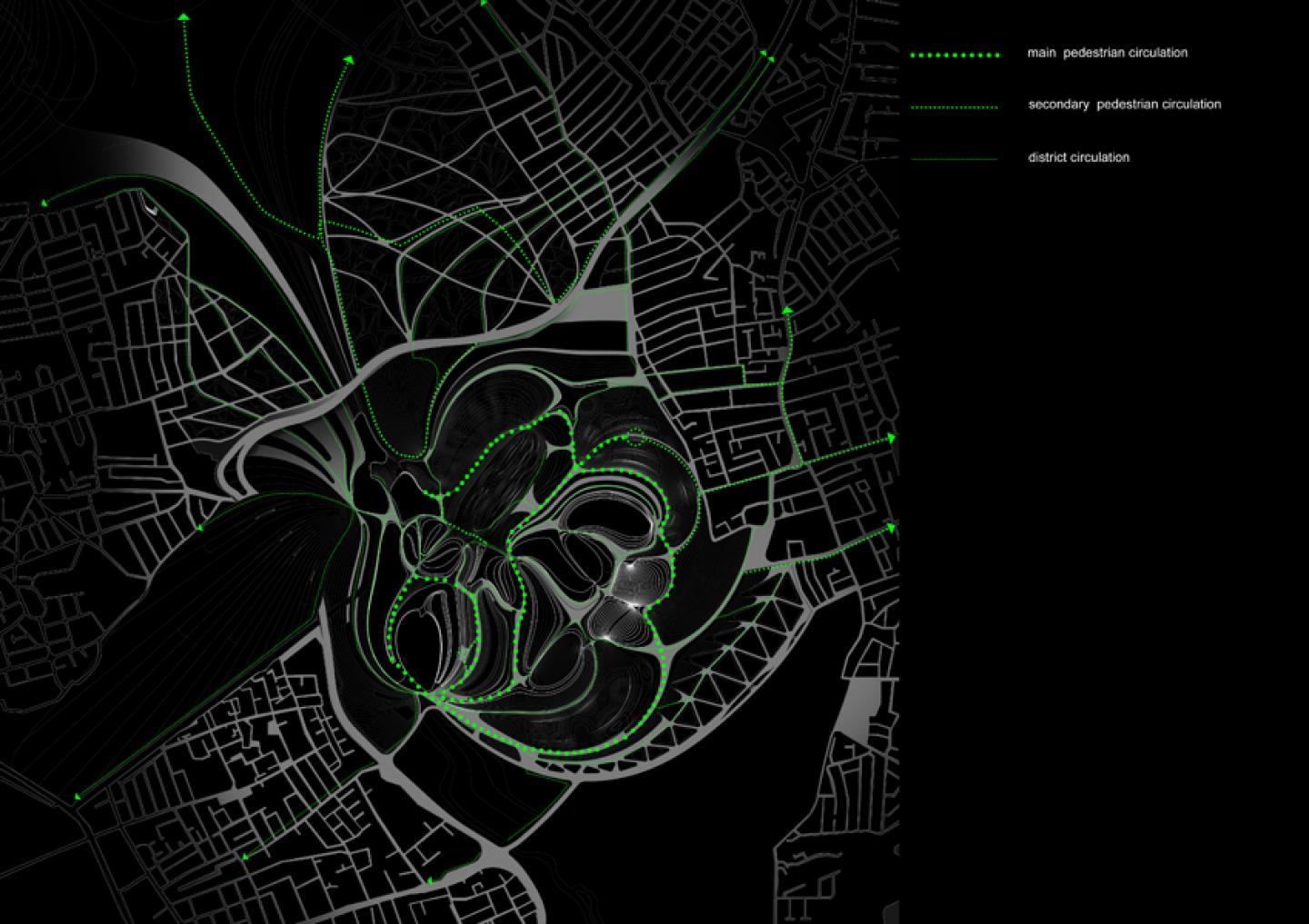
Task: Click the arrowhead at the bottom-center of the map
Action: coord(431,879)
